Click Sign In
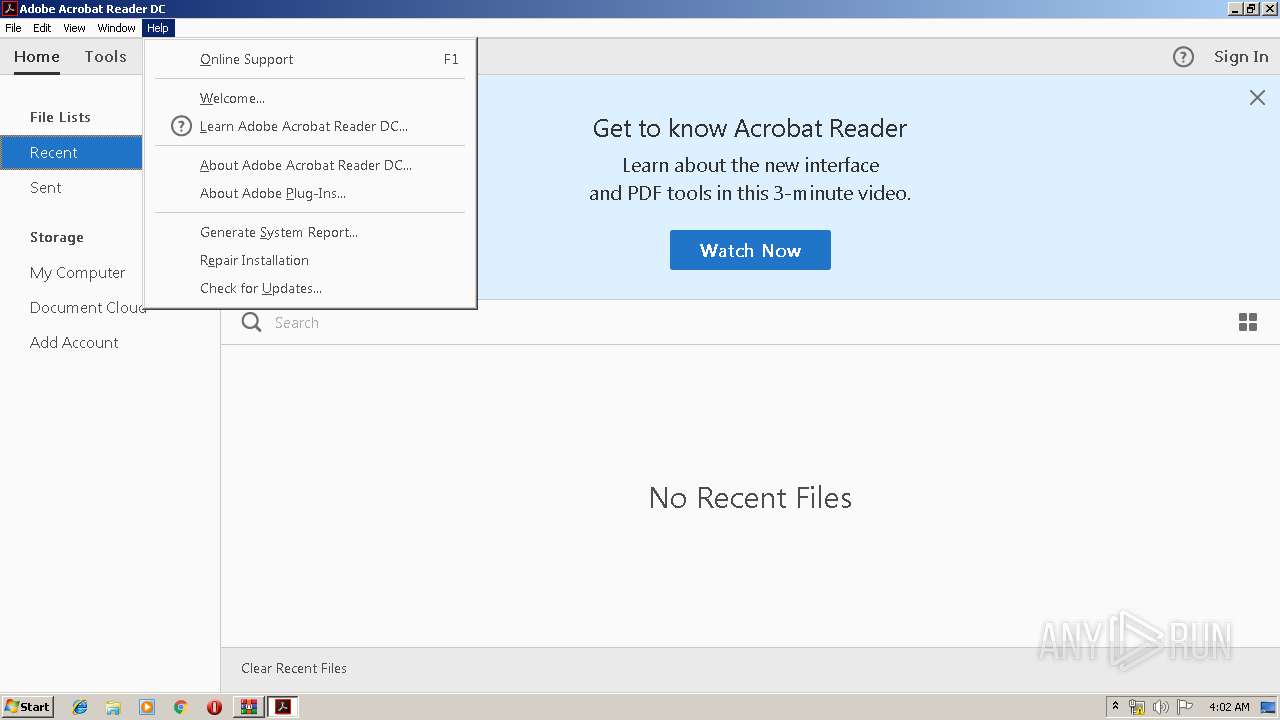 point(1241,57)
